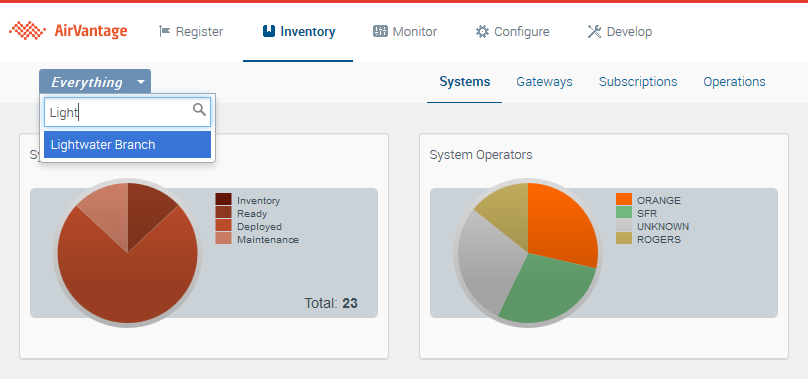Image resolution: width=808 pixels, height=379 pixels.
Task: Click the Monitor dashboard icon
Action: (380, 31)
